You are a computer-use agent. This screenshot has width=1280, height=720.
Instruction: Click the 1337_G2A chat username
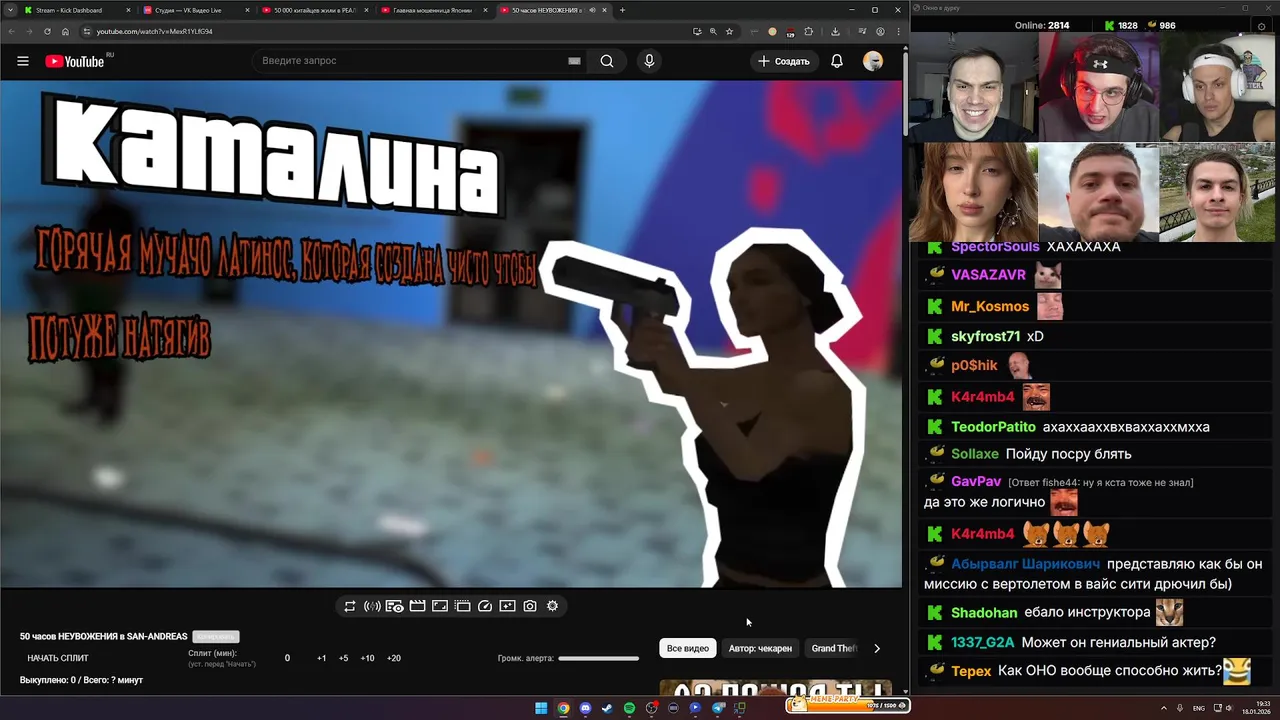click(x=982, y=643)
